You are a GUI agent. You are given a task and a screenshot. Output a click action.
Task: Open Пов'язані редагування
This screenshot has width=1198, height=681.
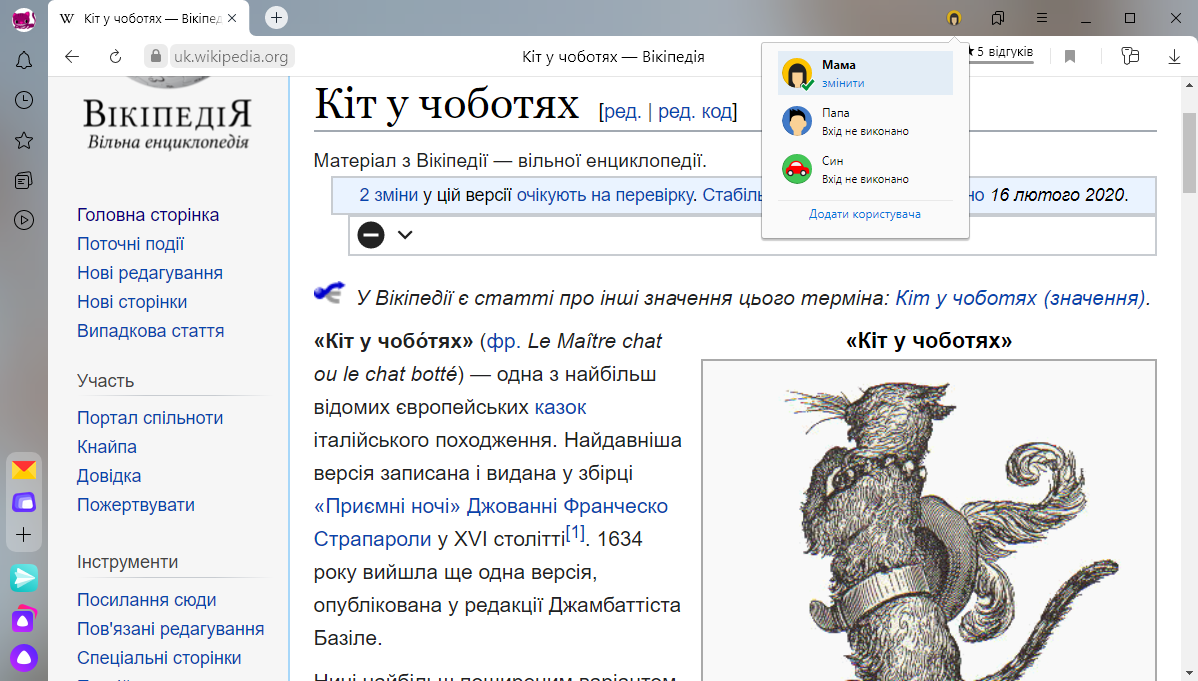(170, 629)
